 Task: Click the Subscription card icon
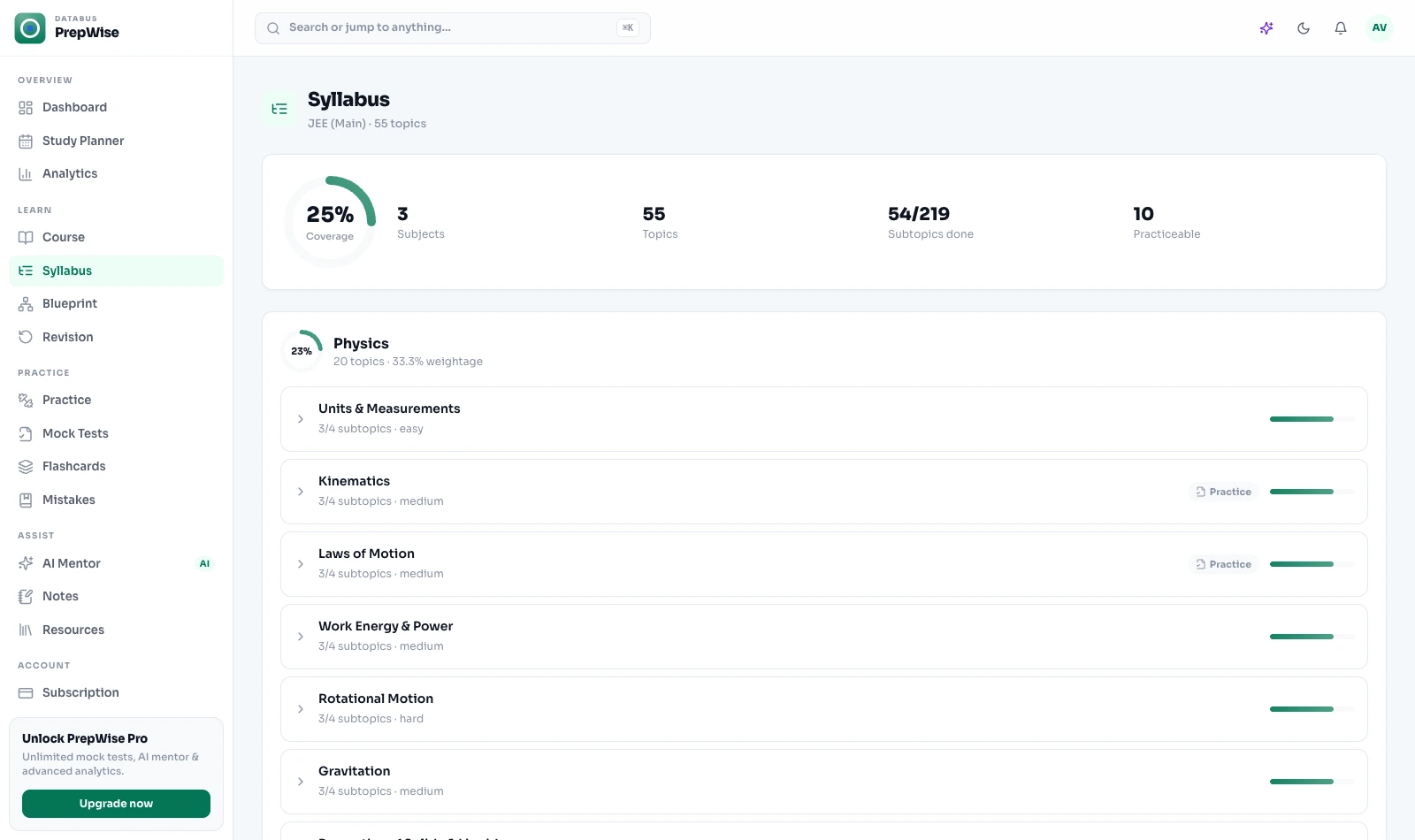click(26, 693)
